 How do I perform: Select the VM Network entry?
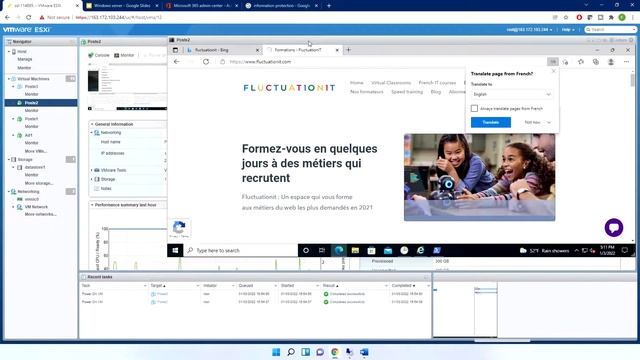point(36,207)
